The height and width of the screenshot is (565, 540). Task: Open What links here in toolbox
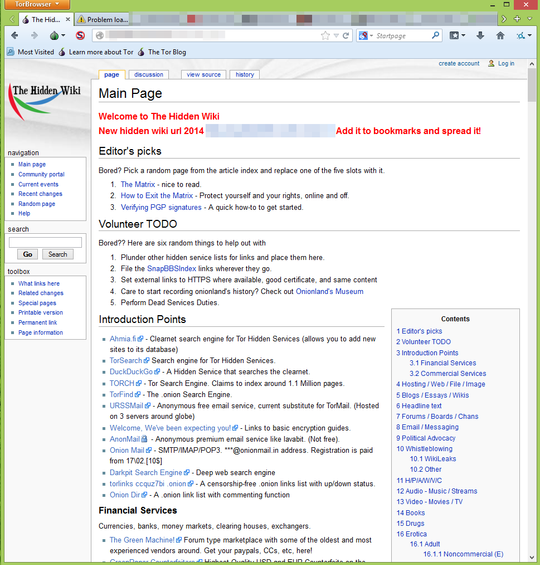click(39, 284)
